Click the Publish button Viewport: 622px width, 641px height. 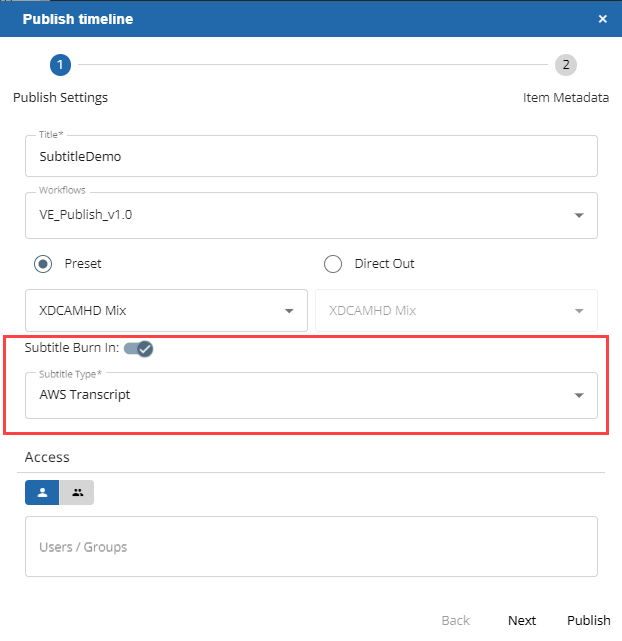click(x=588, y=620)
